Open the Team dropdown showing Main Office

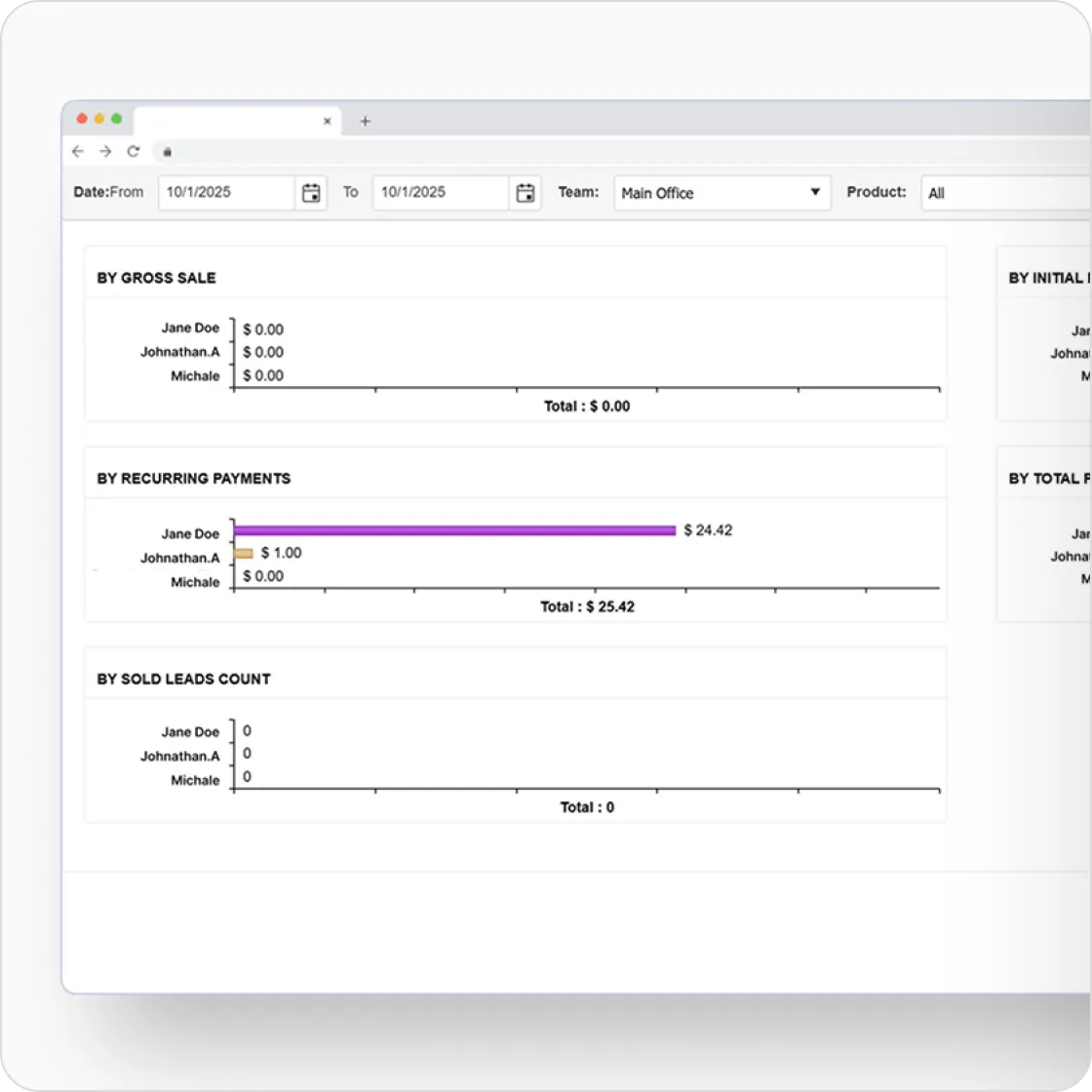(x=721, y=193)
